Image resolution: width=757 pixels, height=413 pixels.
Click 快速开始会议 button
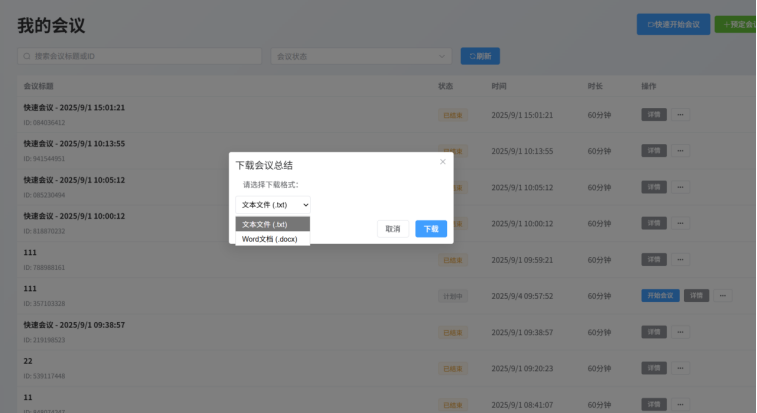click(x=673, y=24)
